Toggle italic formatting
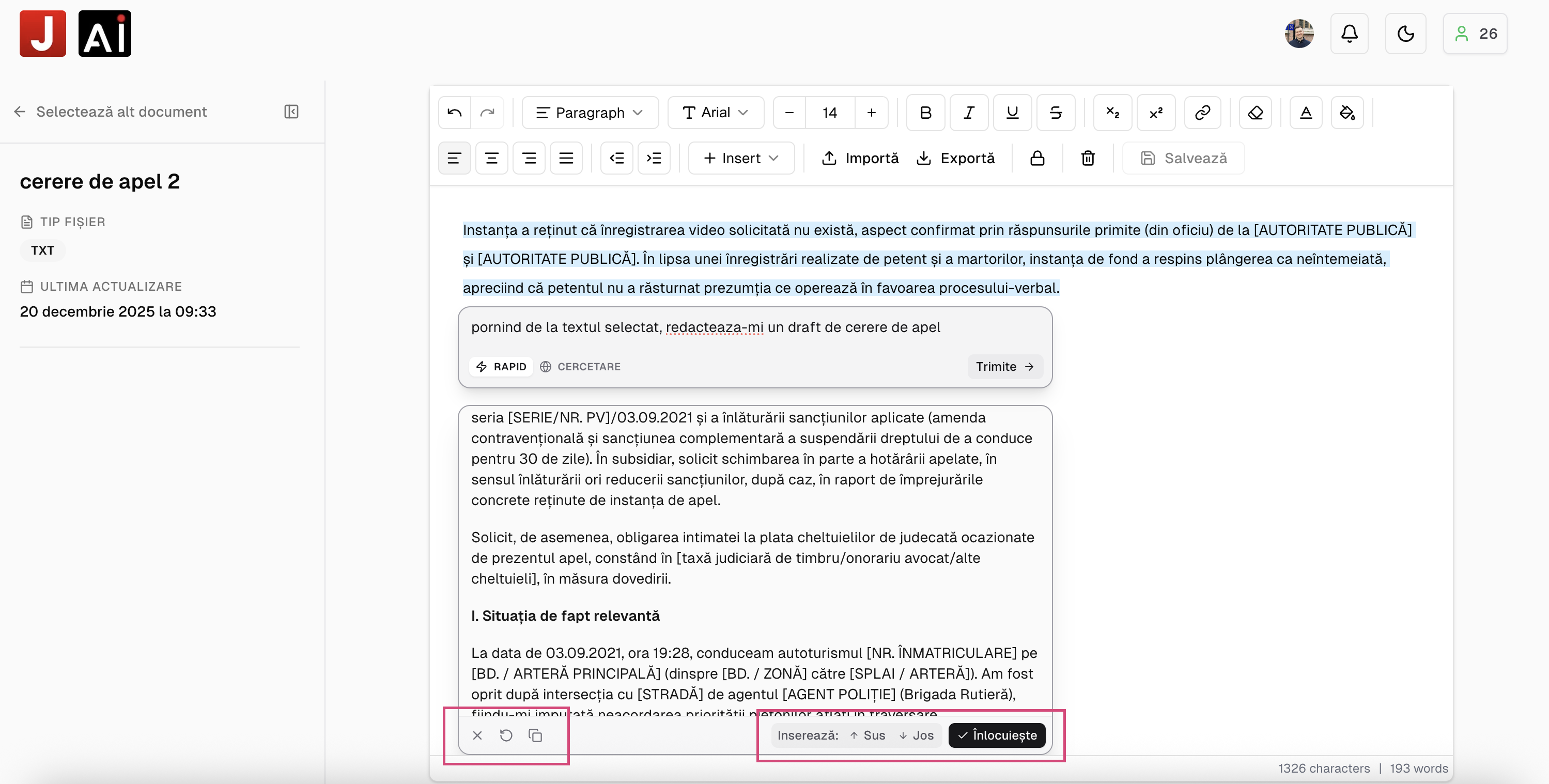 (x=969, y=113)
